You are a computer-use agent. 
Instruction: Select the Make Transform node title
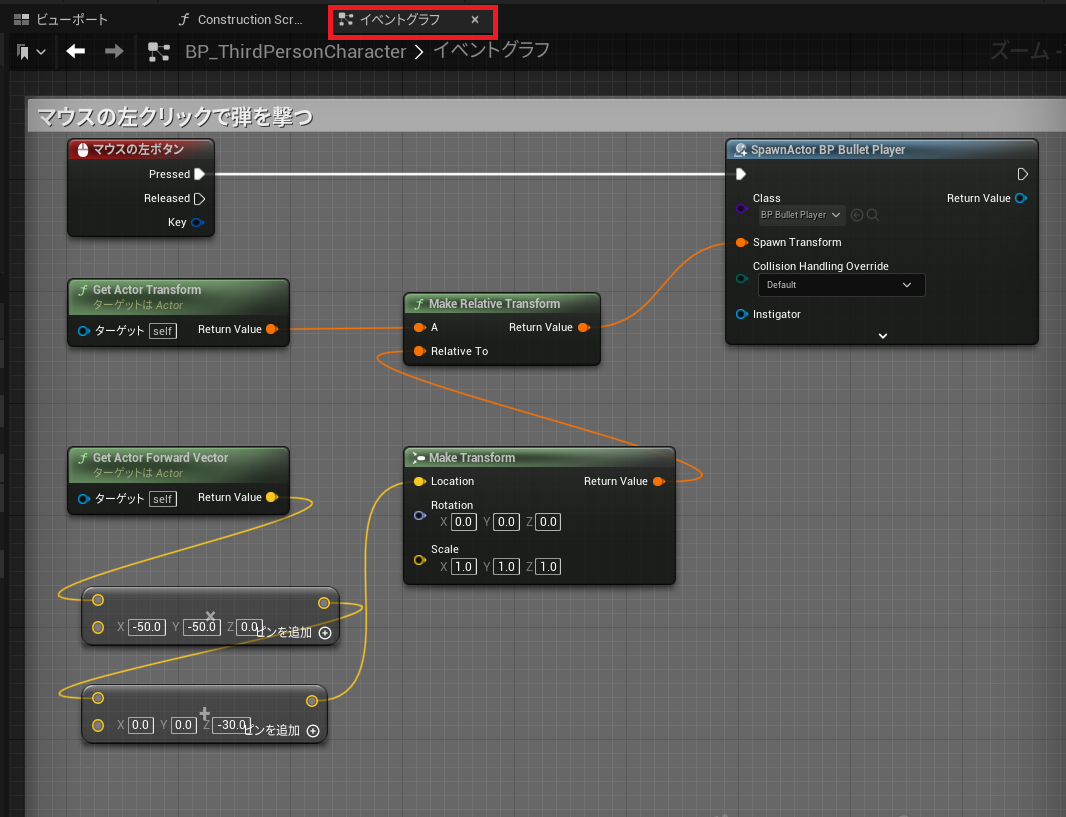[x=472, y=458]
